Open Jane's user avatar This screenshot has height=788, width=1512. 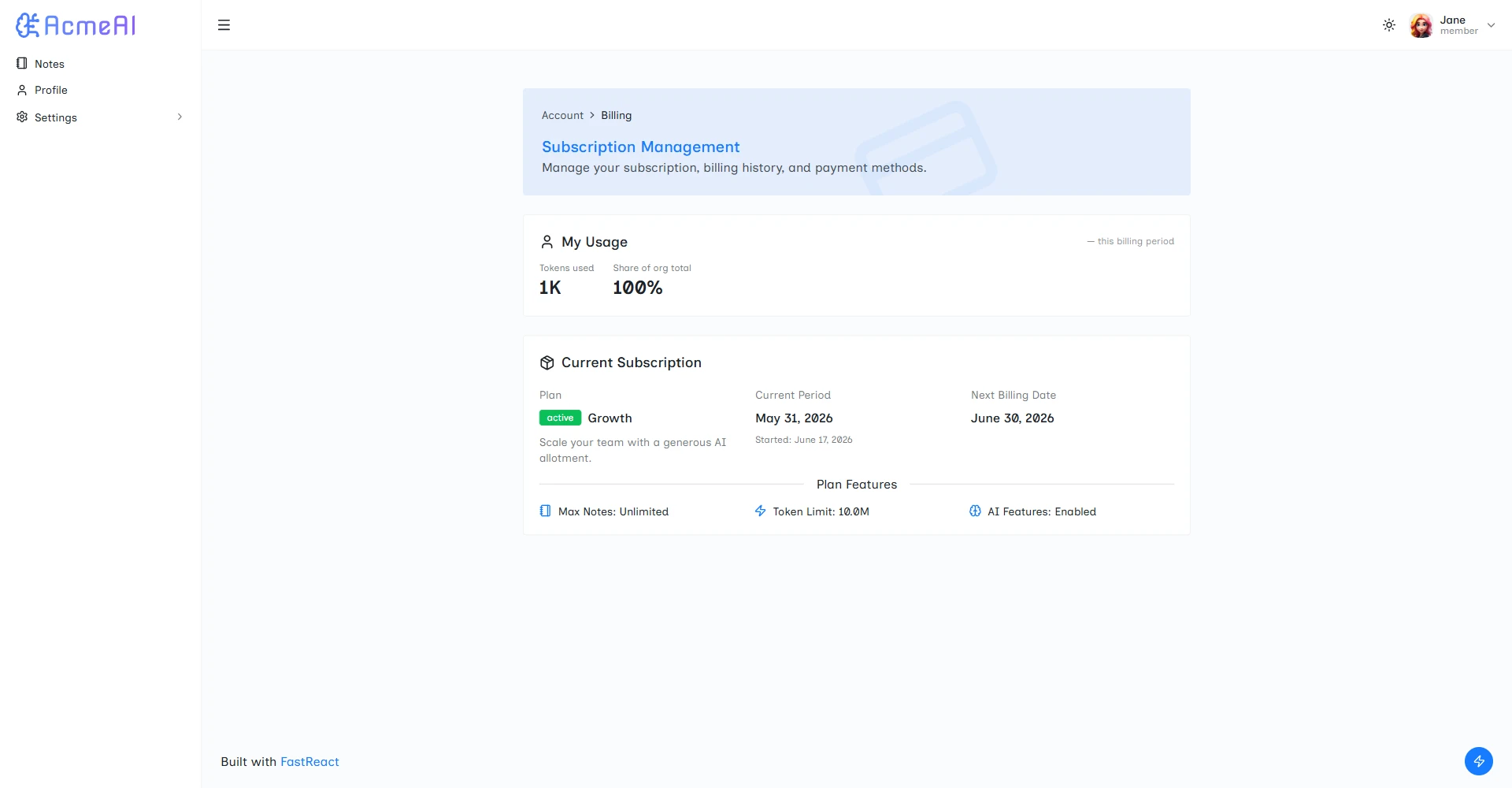(1421, 25)
